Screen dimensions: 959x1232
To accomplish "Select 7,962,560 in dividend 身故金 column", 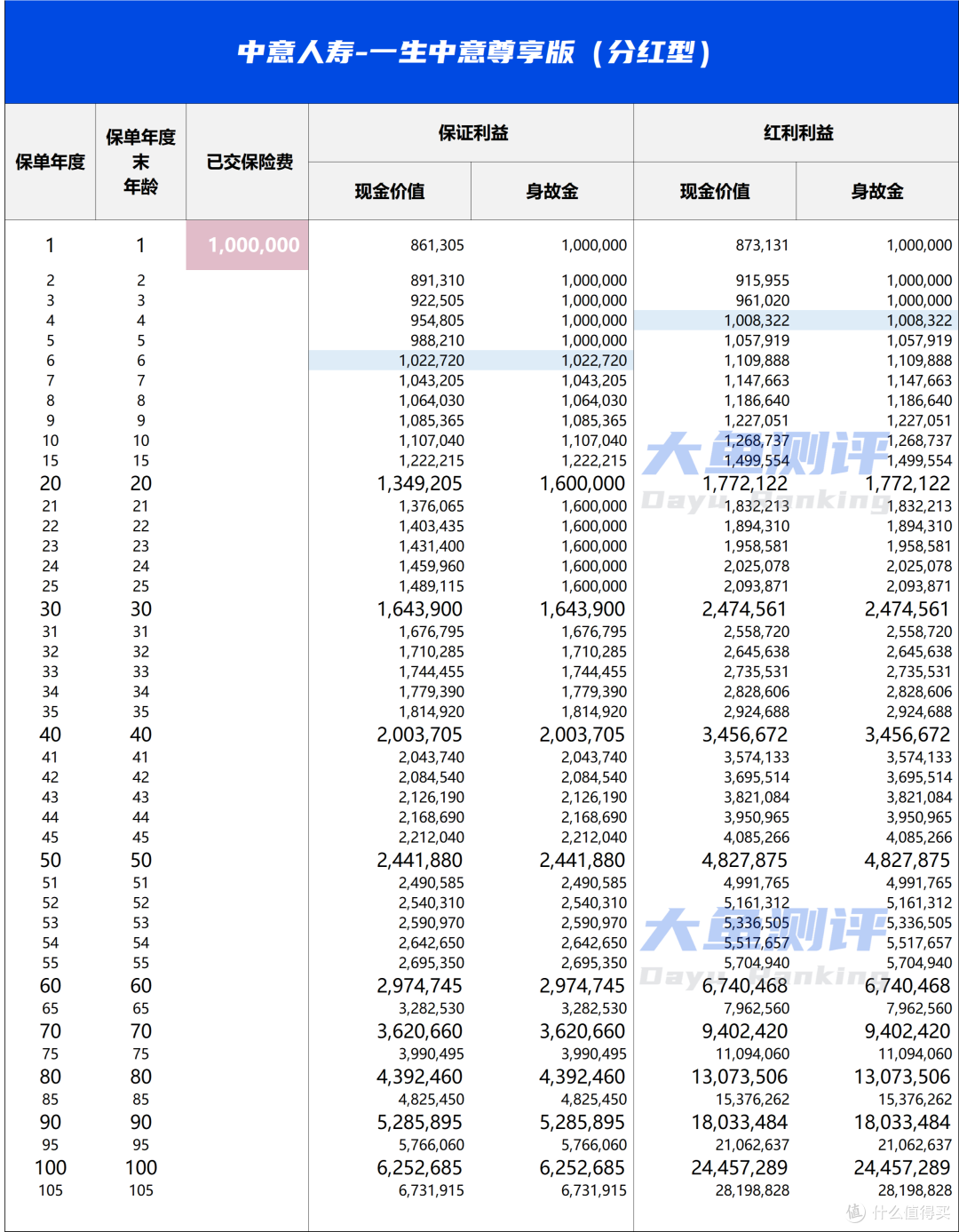I will 919,1009.
